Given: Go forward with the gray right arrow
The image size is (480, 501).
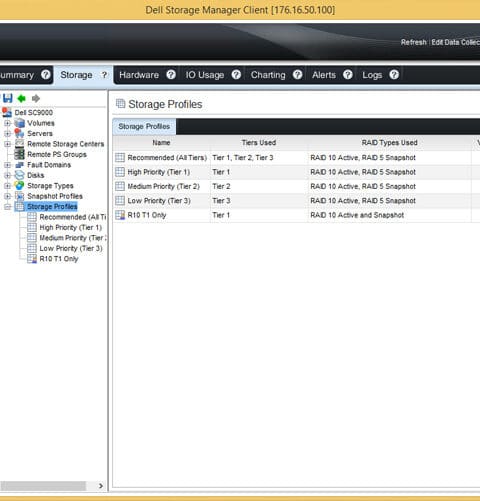Looking at the screenshot, I should (x=36, y=98).
